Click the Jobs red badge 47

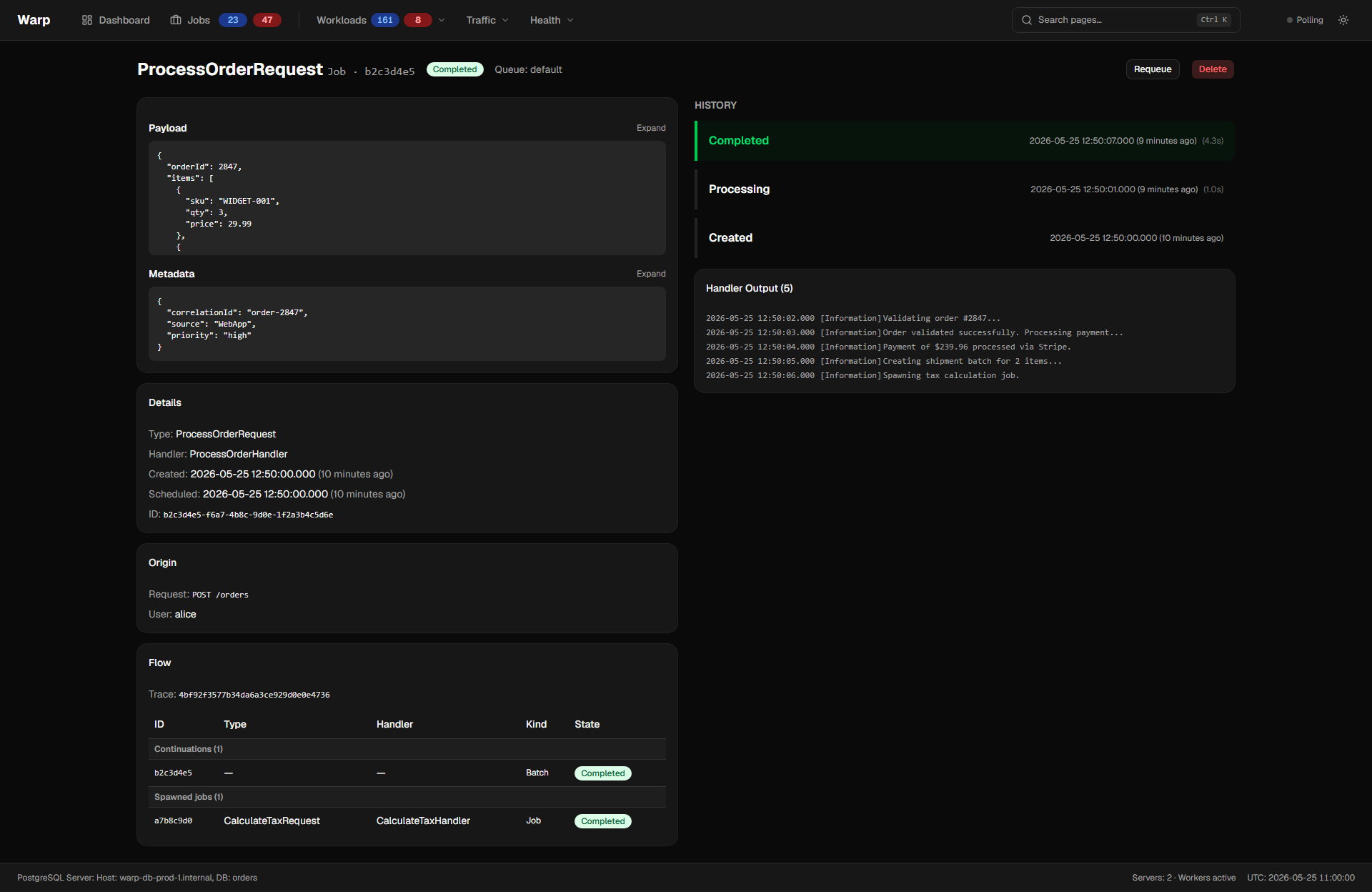coord(267,20)
